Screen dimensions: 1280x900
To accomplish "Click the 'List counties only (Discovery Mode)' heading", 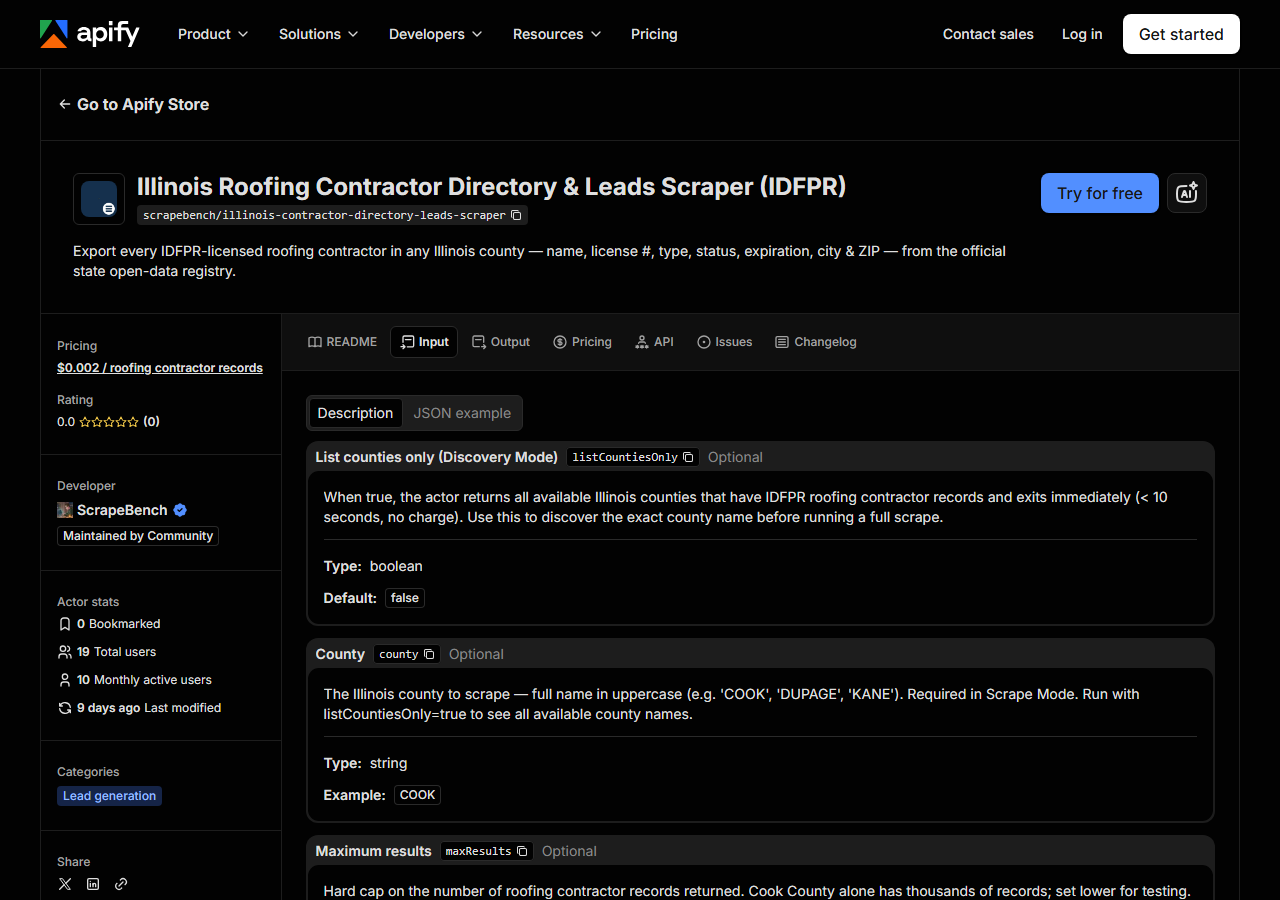I will point(437,457).
